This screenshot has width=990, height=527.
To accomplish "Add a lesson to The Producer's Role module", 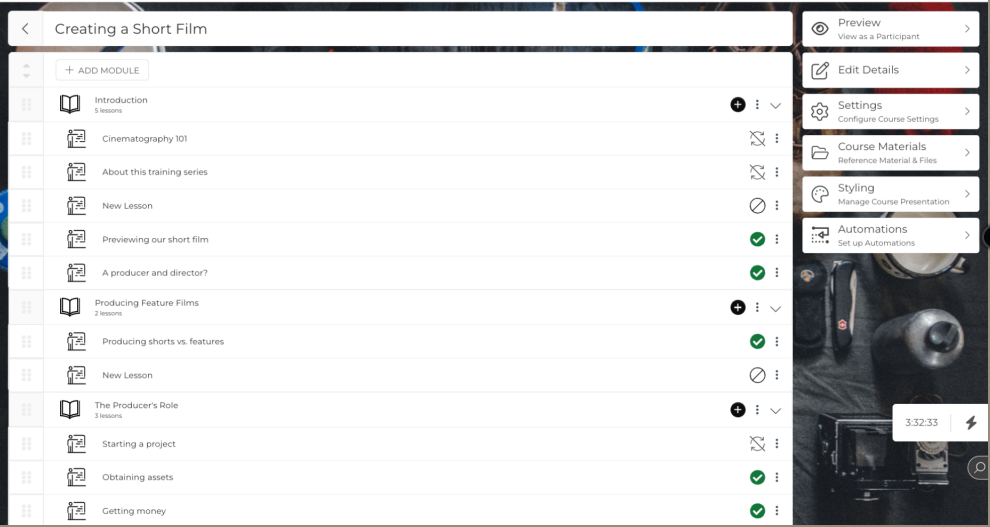I will click(x=737, y=410).
